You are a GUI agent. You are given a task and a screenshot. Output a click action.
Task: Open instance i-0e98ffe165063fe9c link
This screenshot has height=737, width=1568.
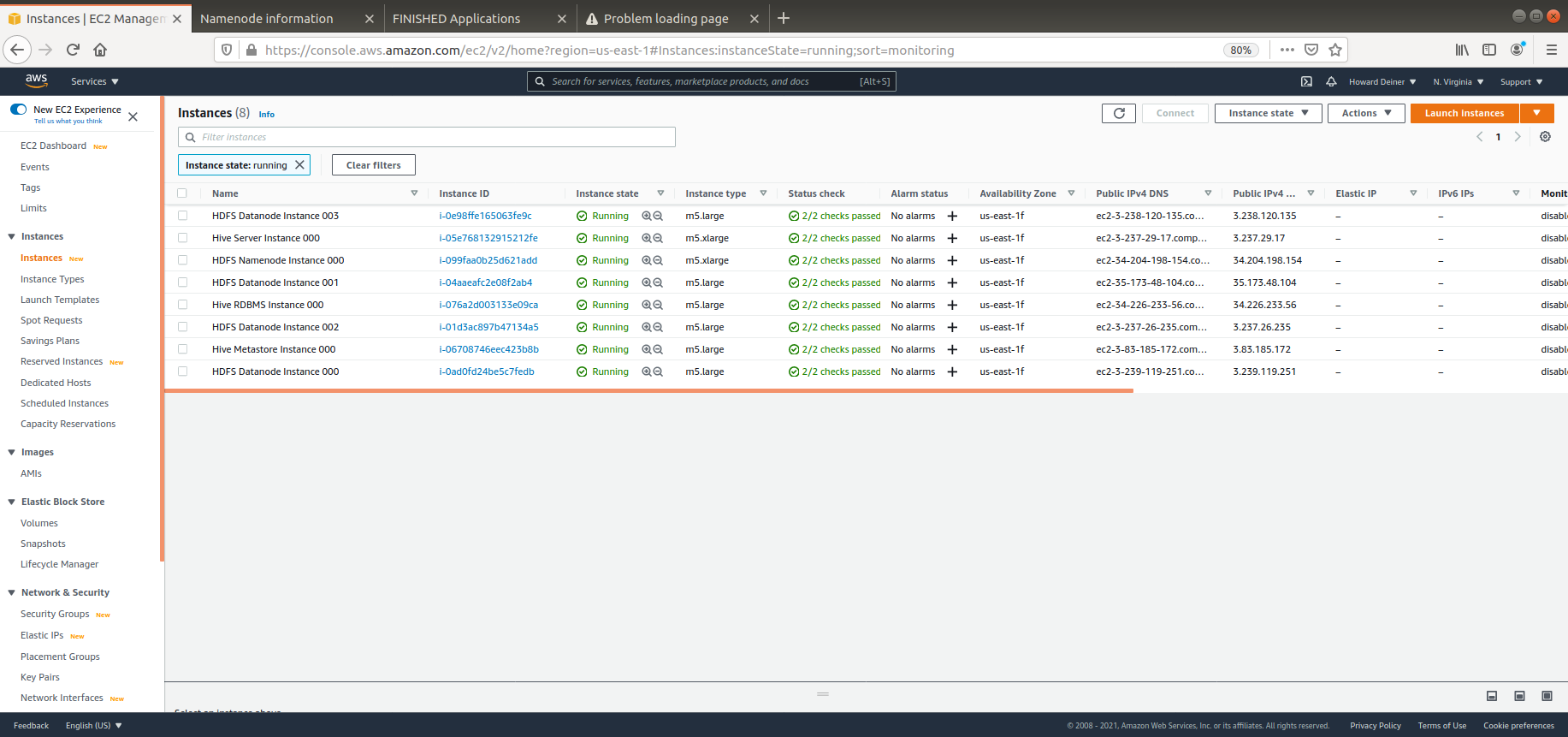click(485, 216)
